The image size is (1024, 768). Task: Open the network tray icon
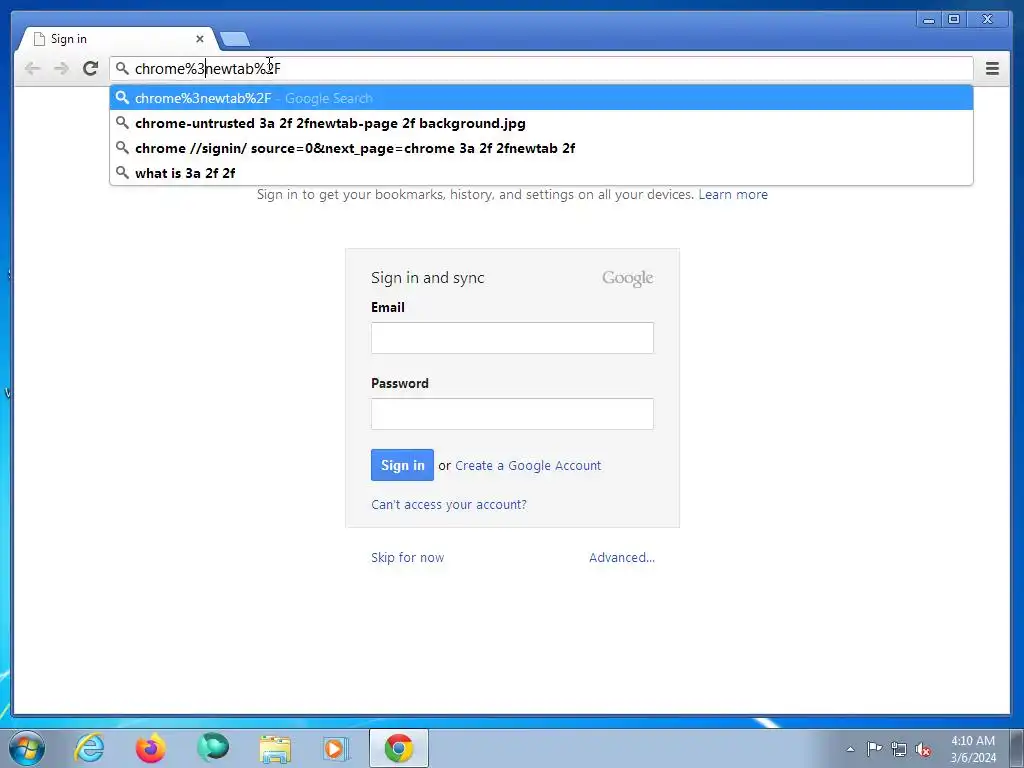pos(899,749)
